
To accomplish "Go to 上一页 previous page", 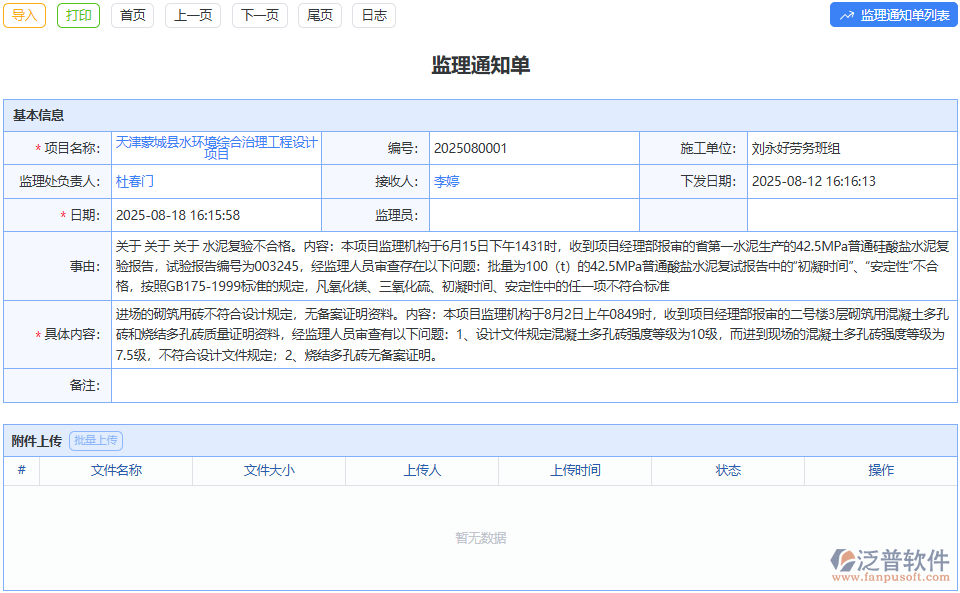I will pyautogui.click(x=192, y=15).
